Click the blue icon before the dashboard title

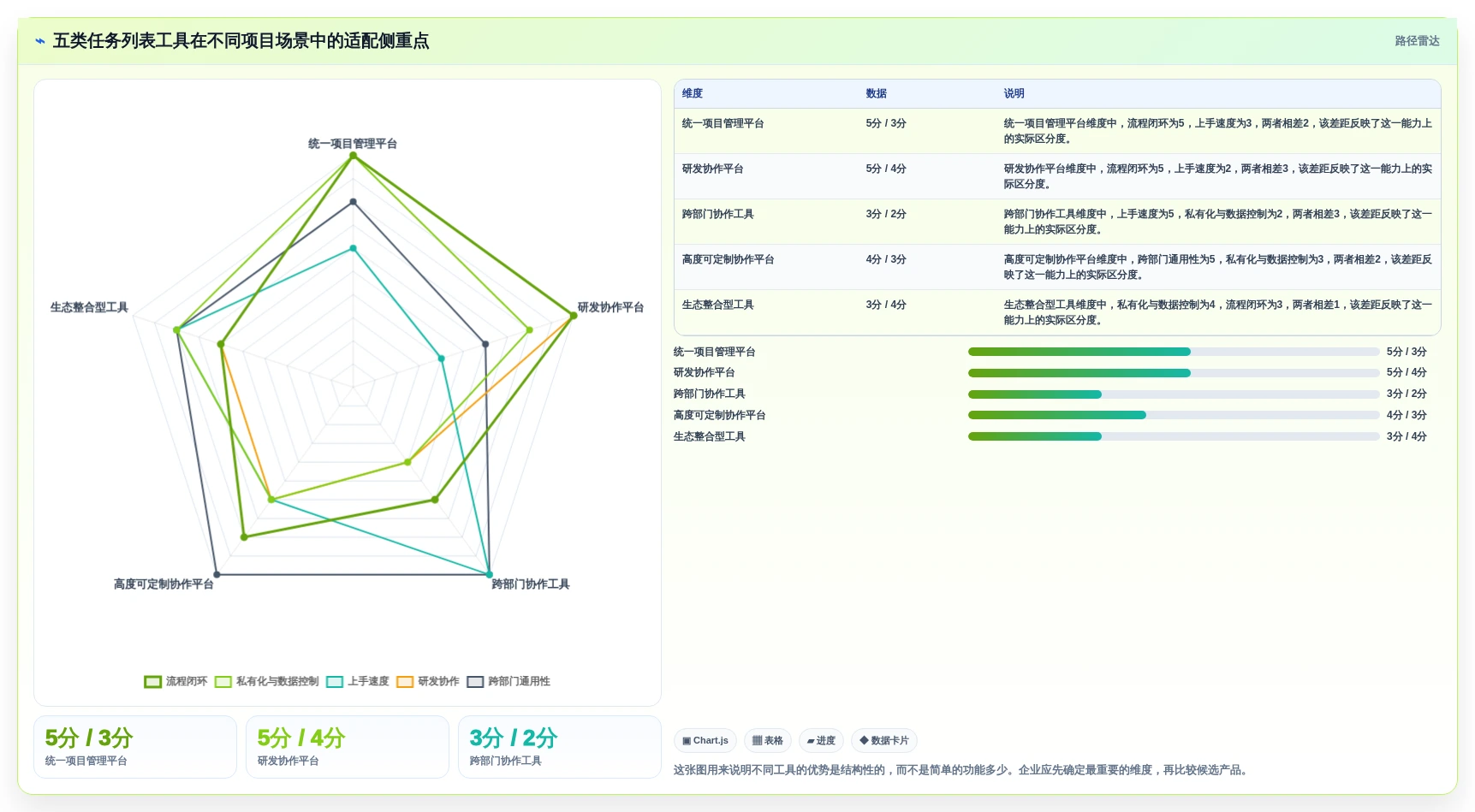pos(39,41)
